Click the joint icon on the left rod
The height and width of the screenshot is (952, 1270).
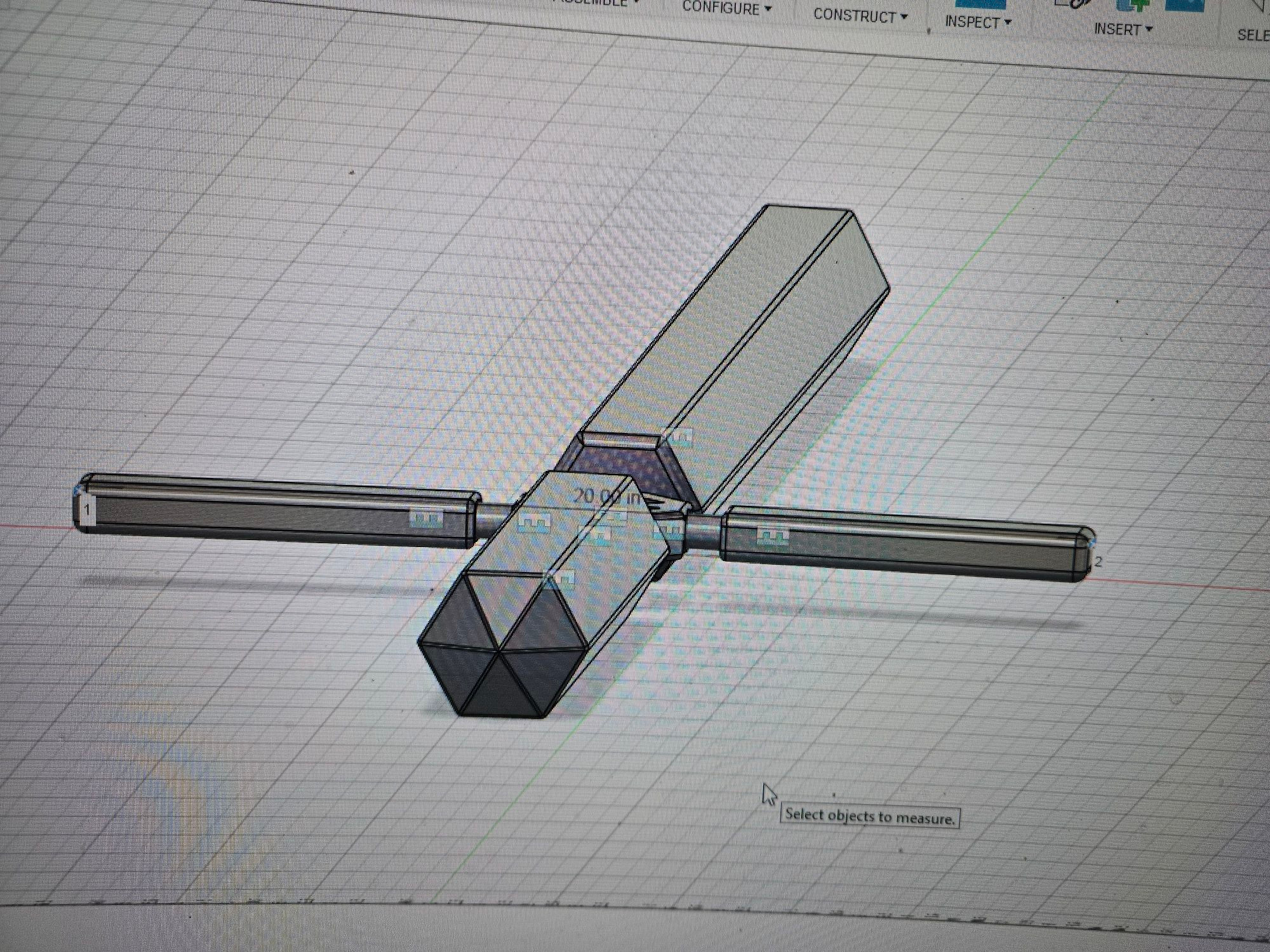pyautogui.click(x=427, y=519)
